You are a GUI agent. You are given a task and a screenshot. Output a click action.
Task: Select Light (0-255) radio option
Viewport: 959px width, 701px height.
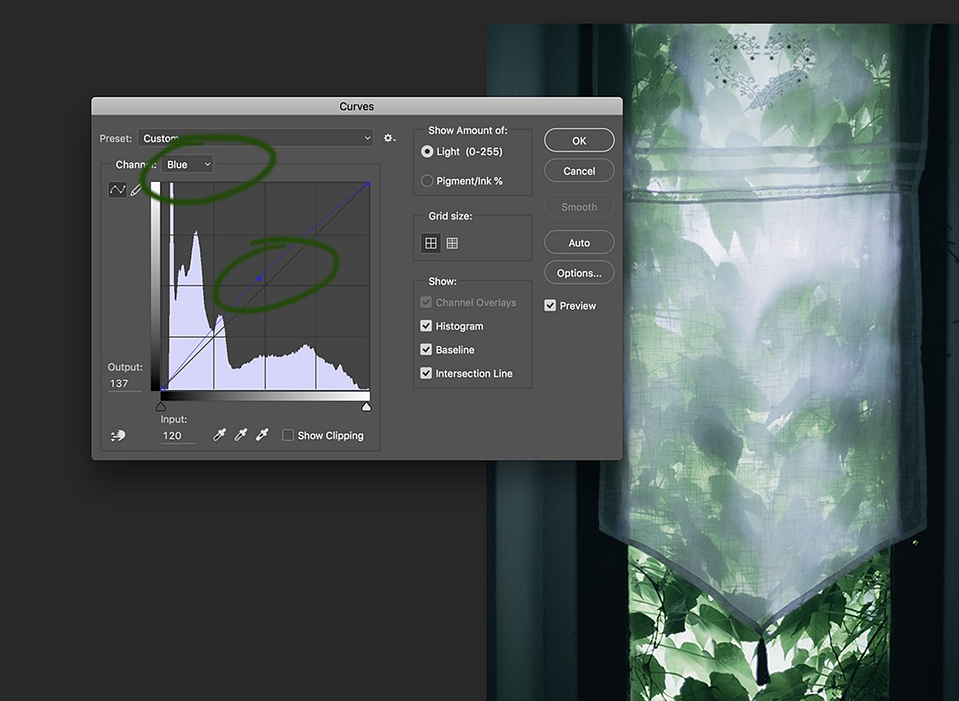point(427,152)
